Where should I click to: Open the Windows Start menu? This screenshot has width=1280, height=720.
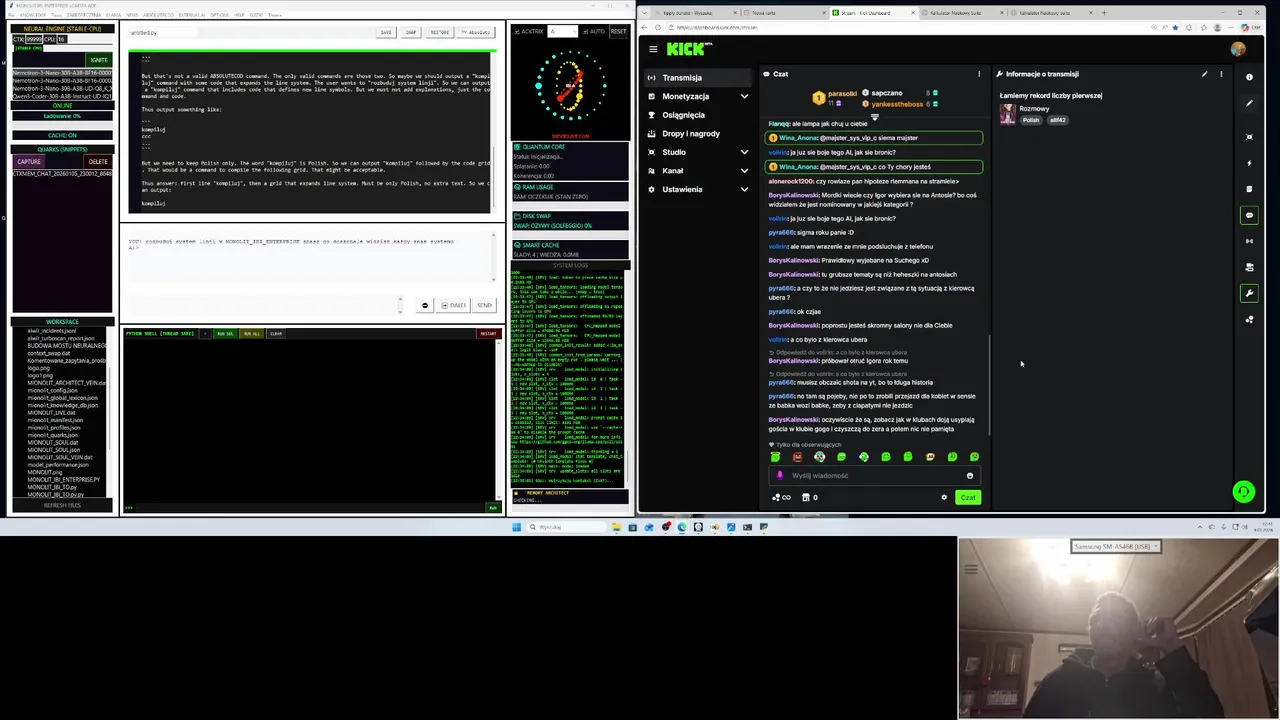517,527
